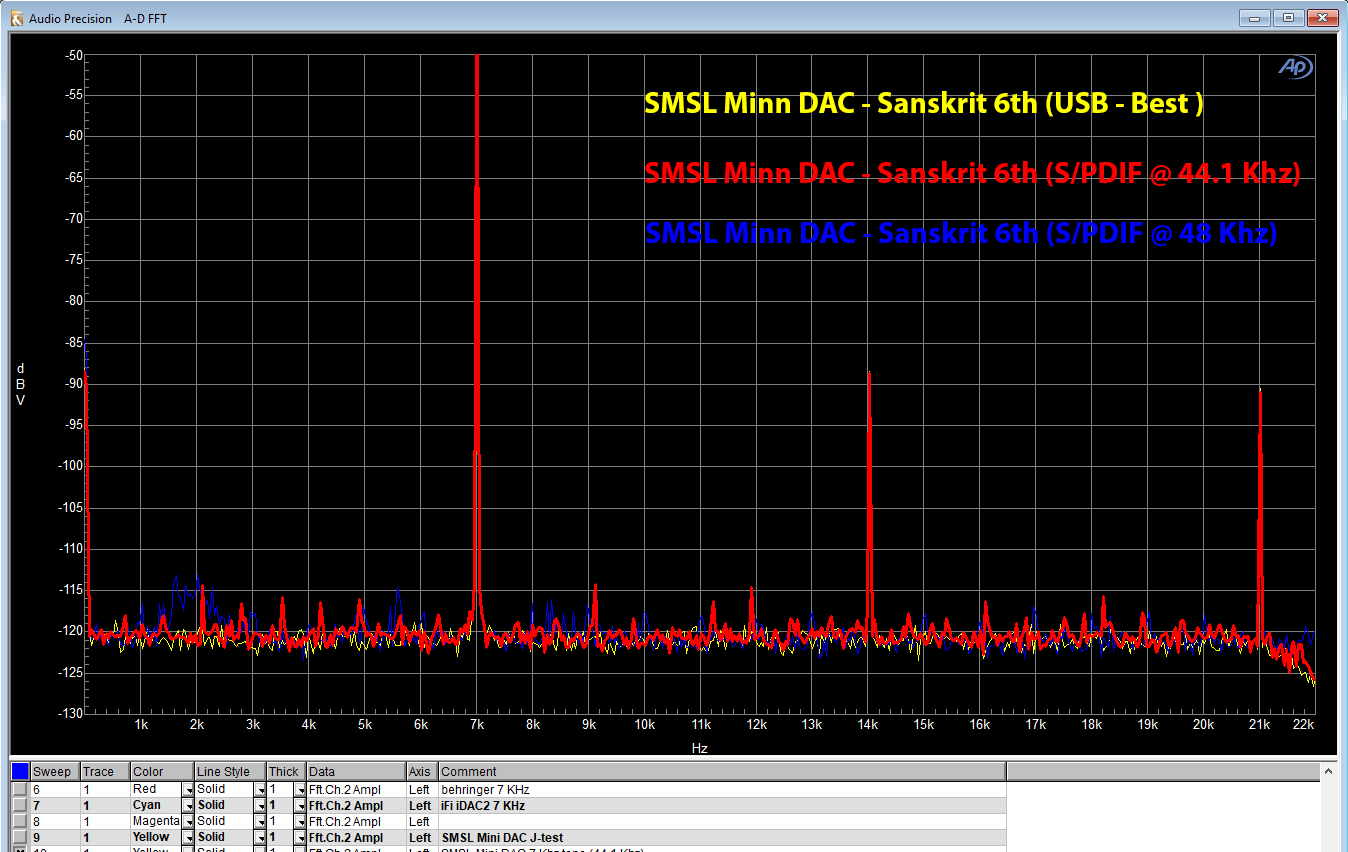Click the Data column header
1348x852 pixels.
tap(356, 771)
